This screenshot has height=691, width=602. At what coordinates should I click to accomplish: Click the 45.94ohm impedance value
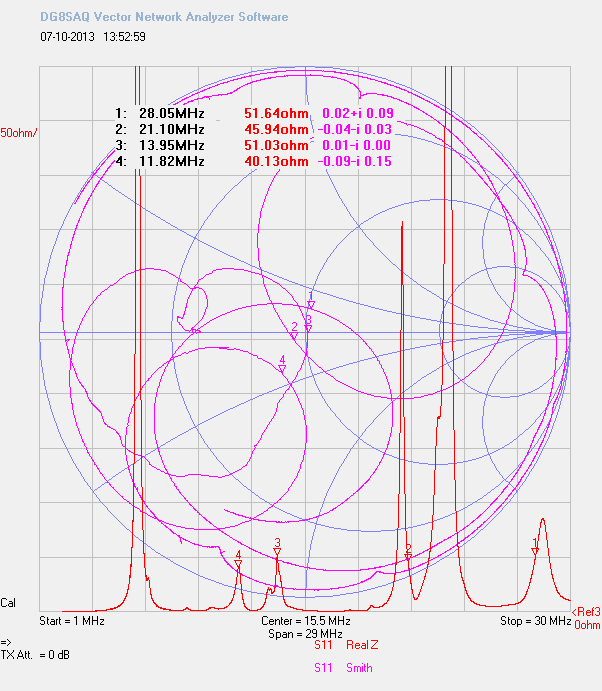(x=276, y=129)
